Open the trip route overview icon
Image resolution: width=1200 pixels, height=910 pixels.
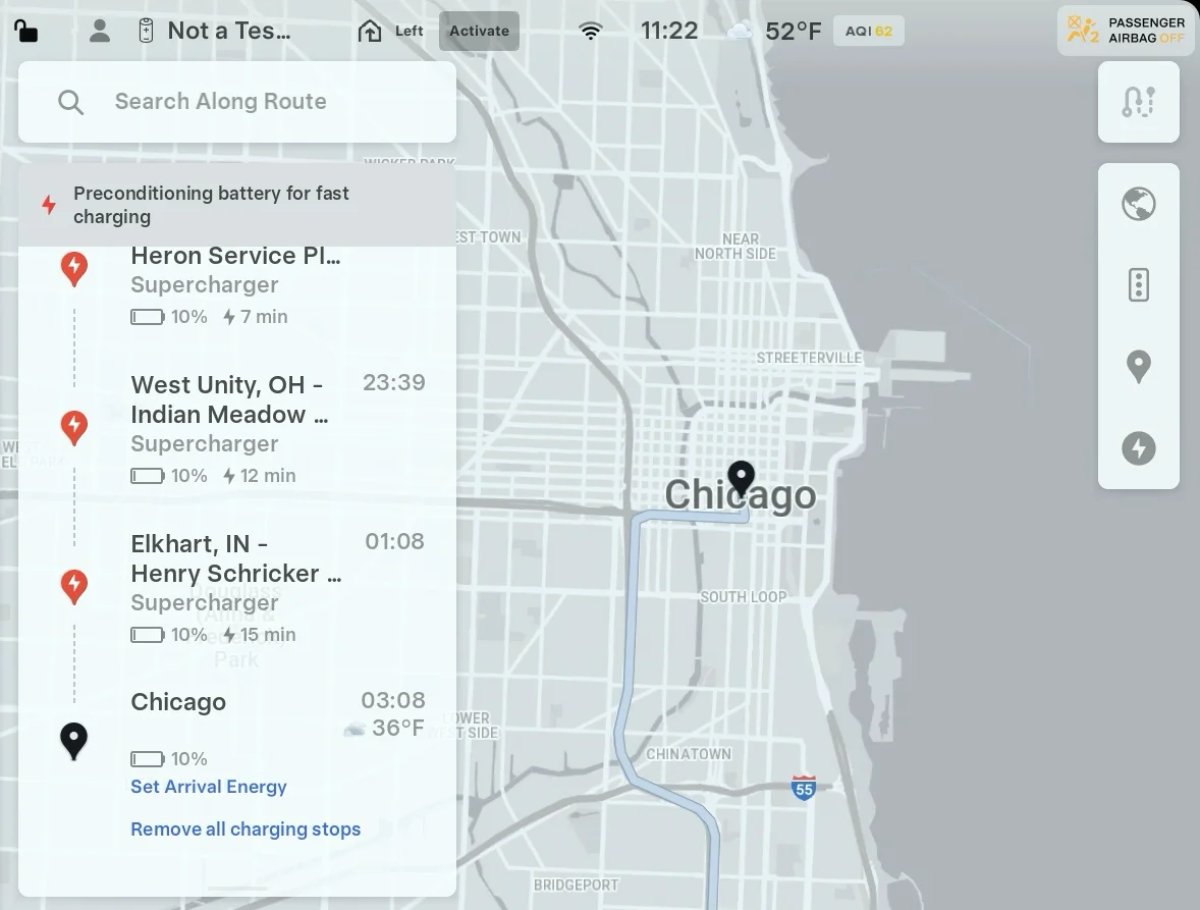(1139, 102)
